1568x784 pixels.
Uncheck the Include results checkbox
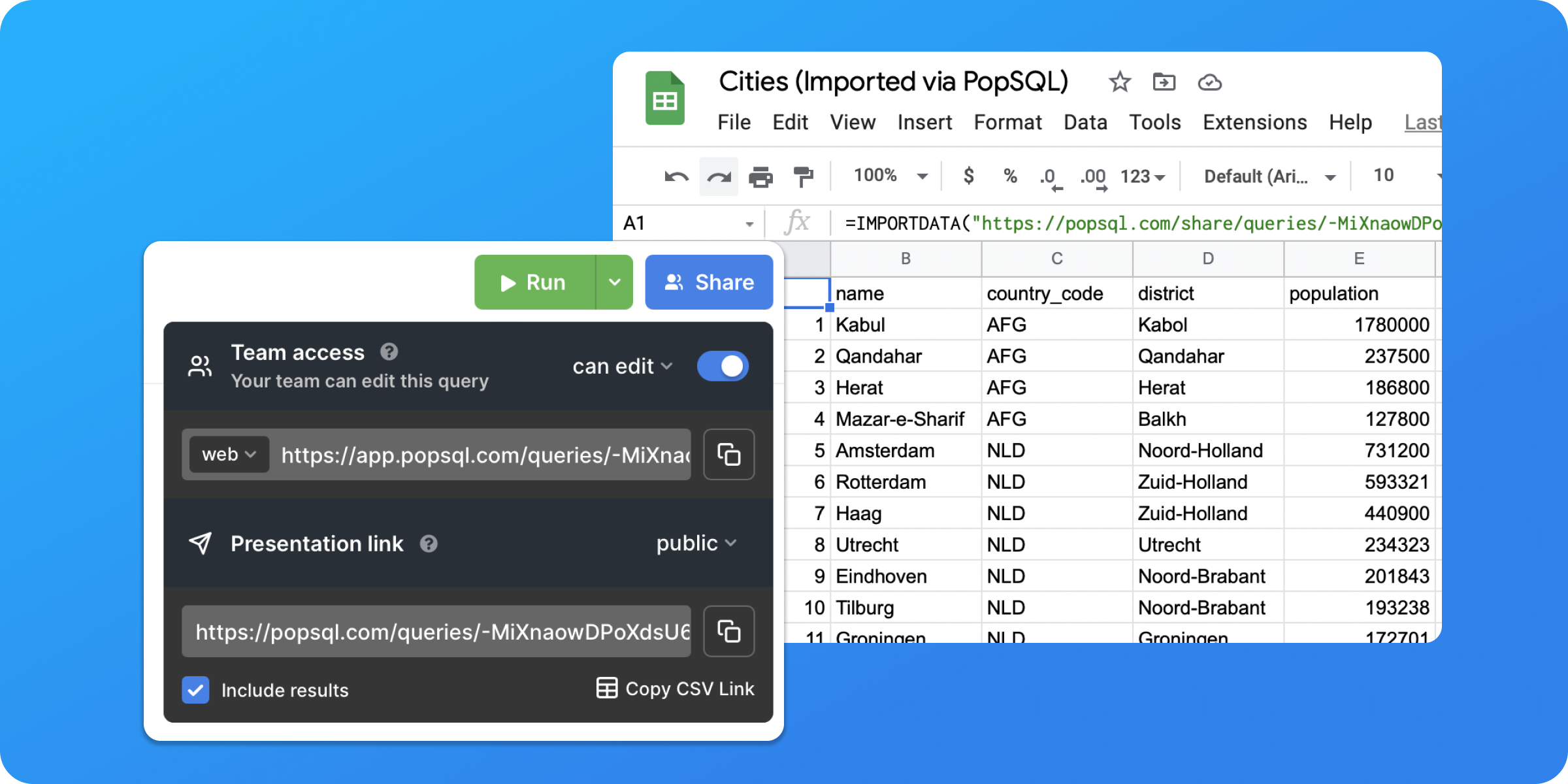tap(195, 690)
